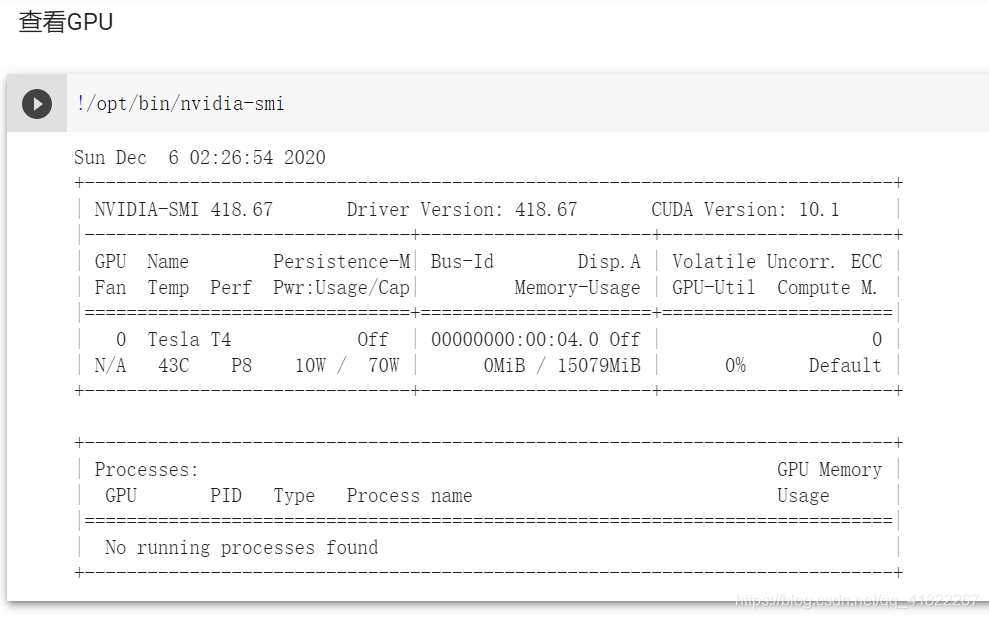Click the 10W / 70W power usage
989x619 pixels.
pos(346,366)
